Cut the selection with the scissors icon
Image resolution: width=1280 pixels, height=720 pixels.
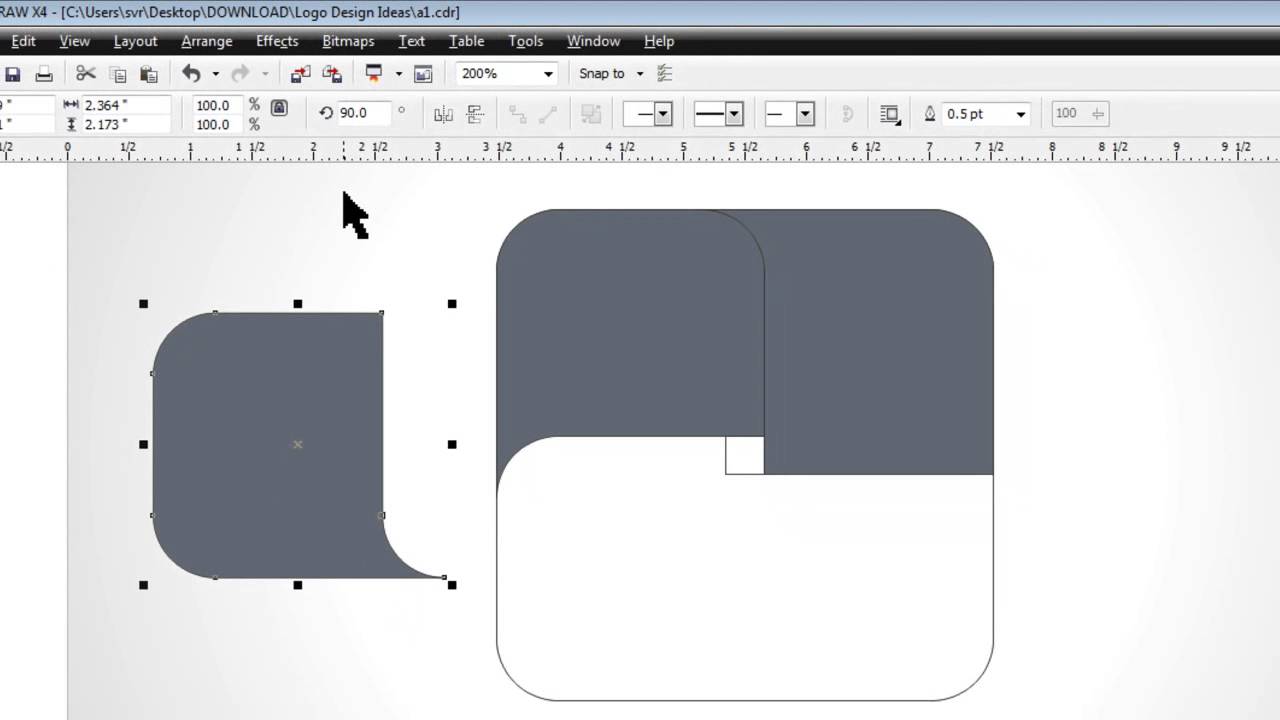86,73
